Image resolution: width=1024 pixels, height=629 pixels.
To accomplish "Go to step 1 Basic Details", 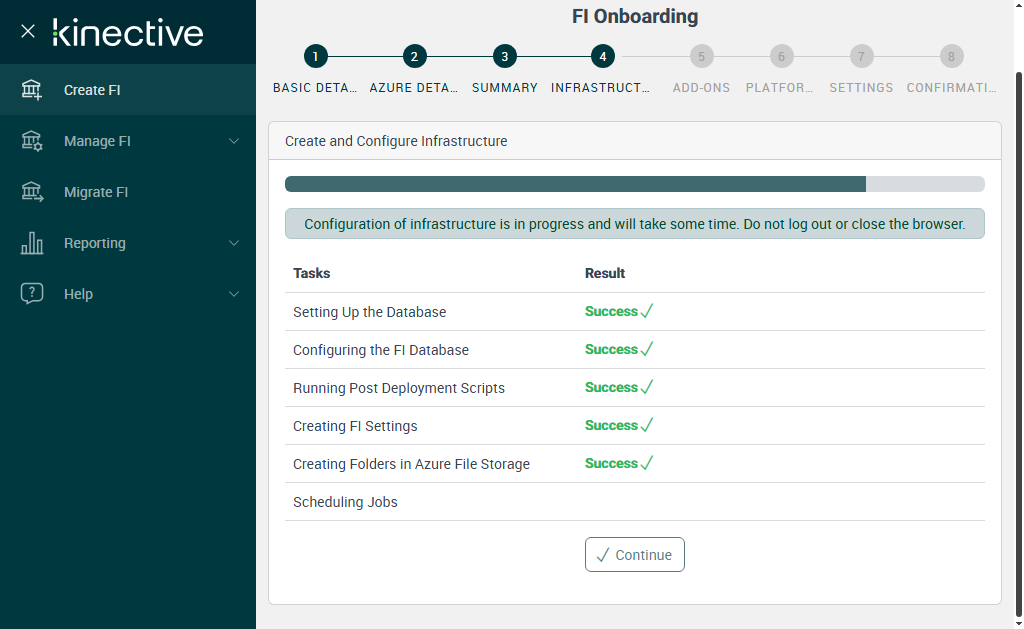I will click(315, 57).
